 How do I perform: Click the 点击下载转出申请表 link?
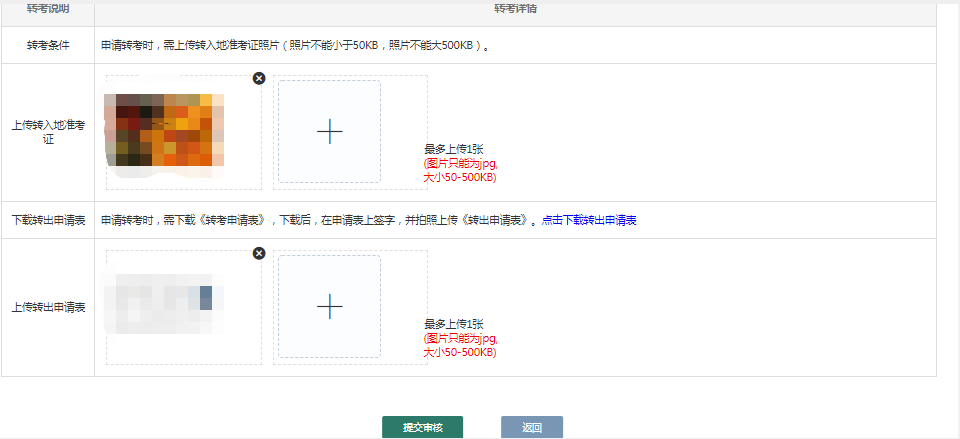(x=589, y=220)
